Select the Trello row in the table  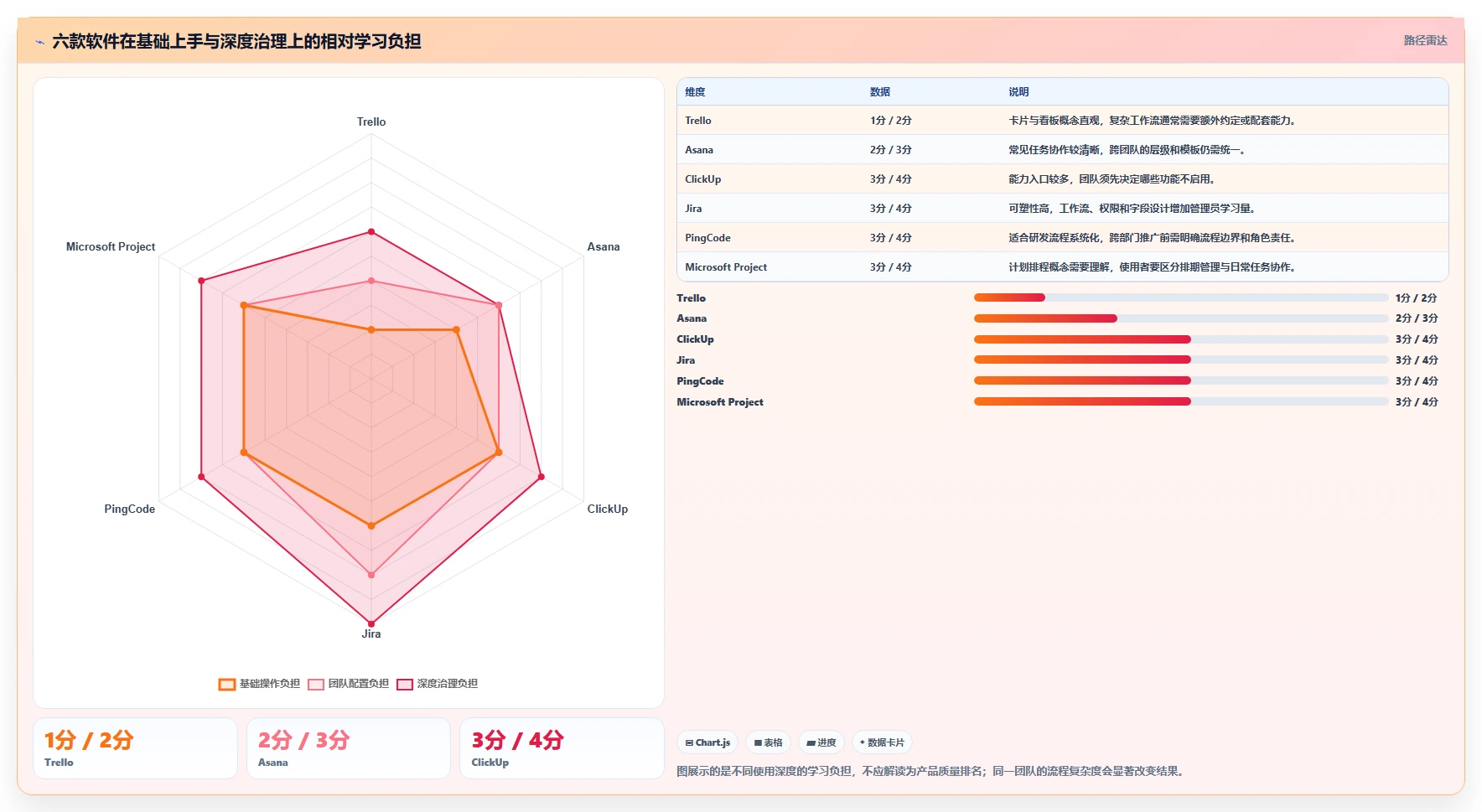(x=1062, y=121)
